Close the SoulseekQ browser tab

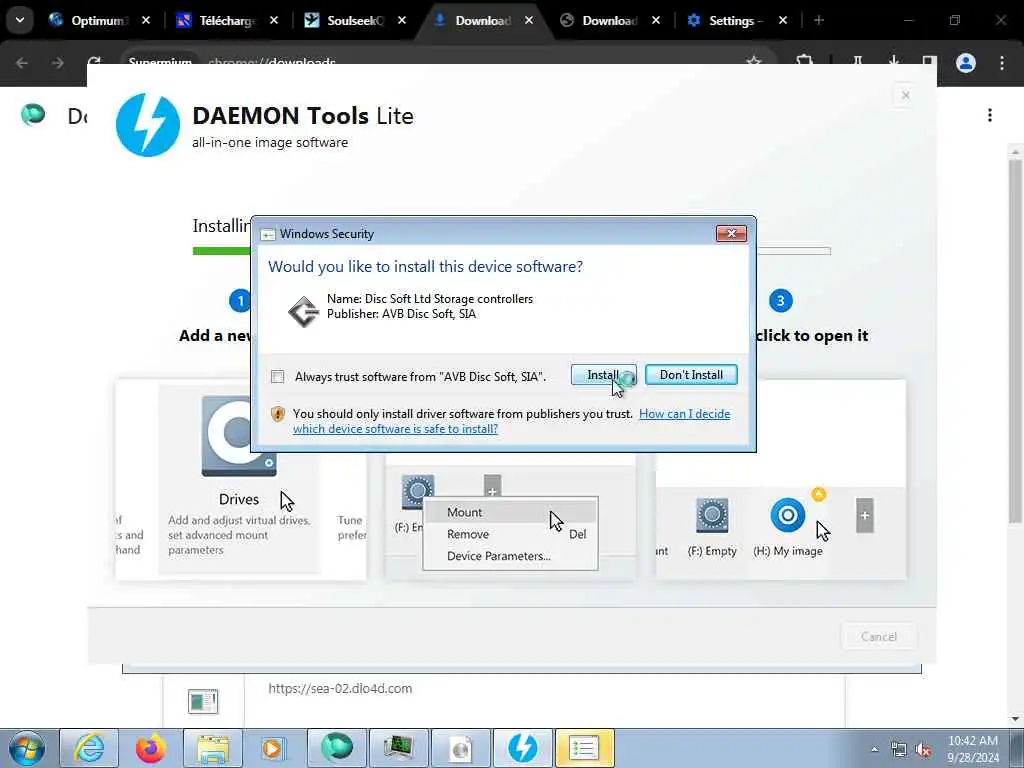(x=402, y=21)
